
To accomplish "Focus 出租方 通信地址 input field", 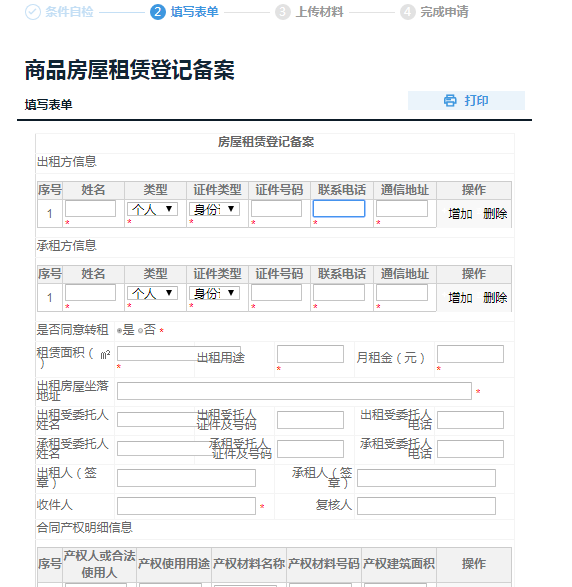I will (402, 209).
